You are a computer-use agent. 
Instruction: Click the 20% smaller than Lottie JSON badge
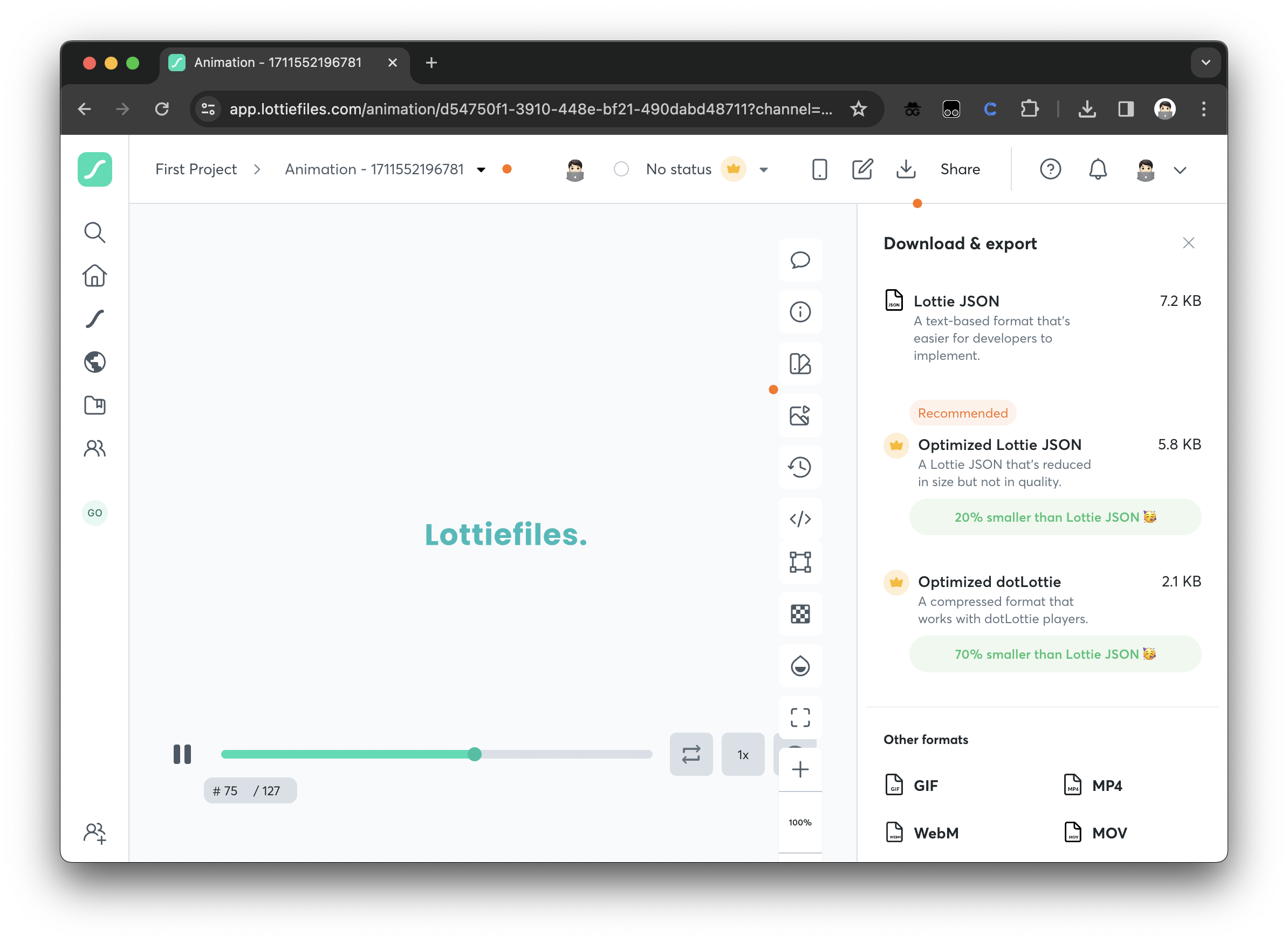click(x=1055, y=517)
